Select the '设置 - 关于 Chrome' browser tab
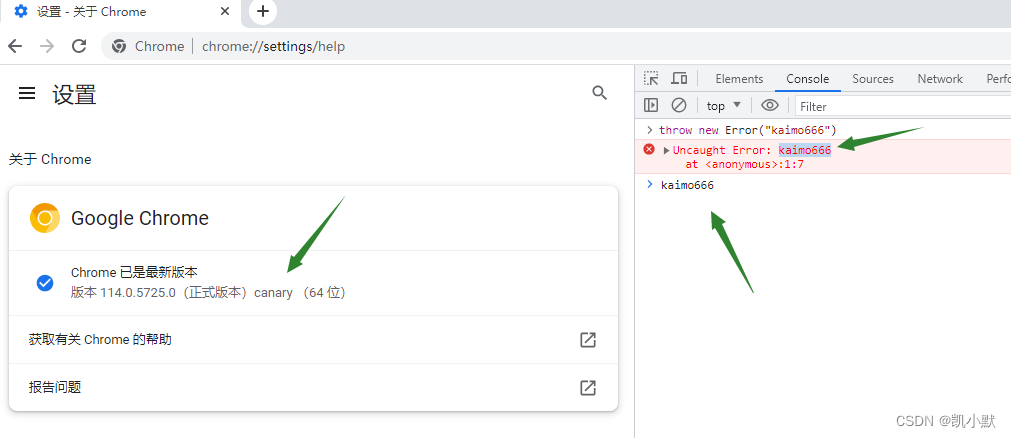This screenshot has height=438, width=1011. point(121,13)
